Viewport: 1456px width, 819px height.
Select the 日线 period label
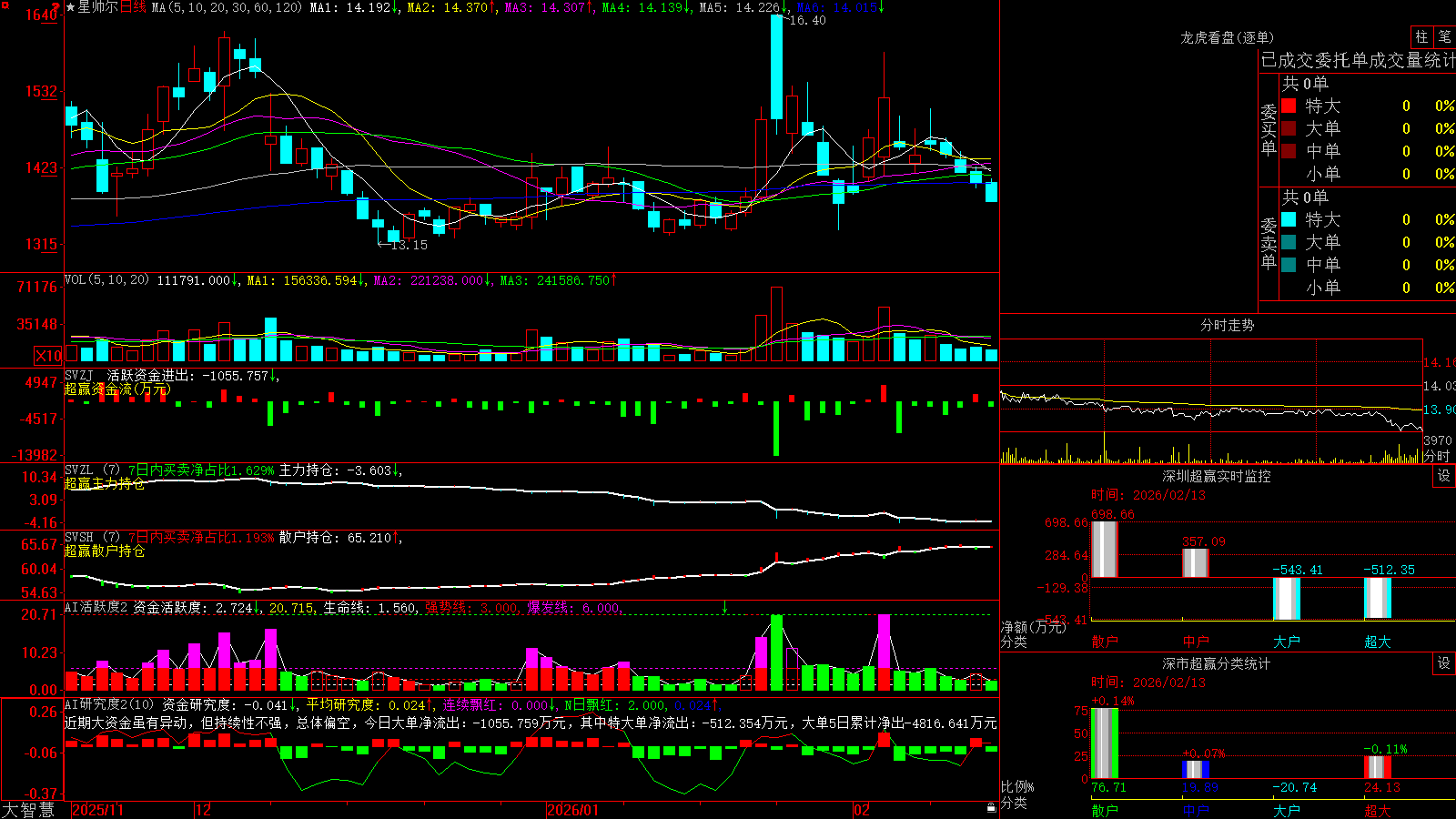pyautogui.click(x=133, y=7)
